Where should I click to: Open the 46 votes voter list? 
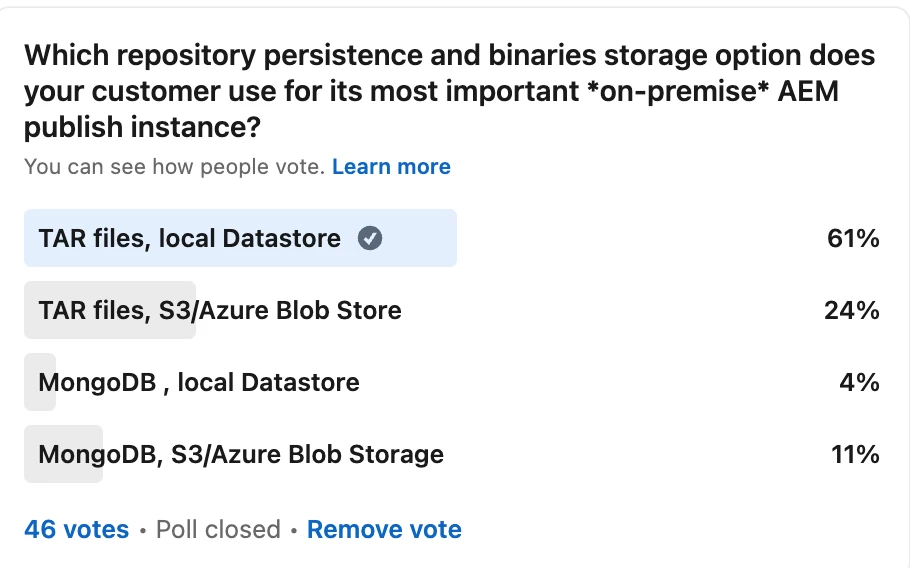(x=77, y=530)
